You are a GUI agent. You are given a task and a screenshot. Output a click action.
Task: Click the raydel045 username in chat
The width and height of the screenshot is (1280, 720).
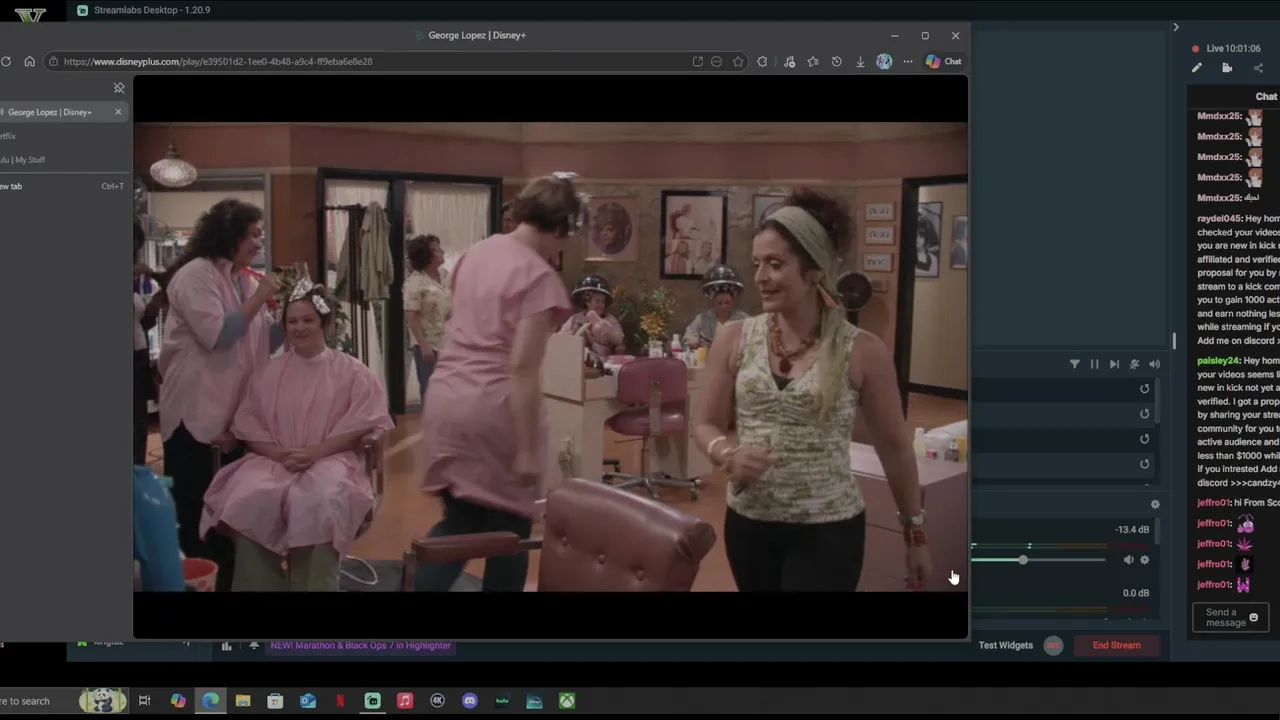point(1219,218)
